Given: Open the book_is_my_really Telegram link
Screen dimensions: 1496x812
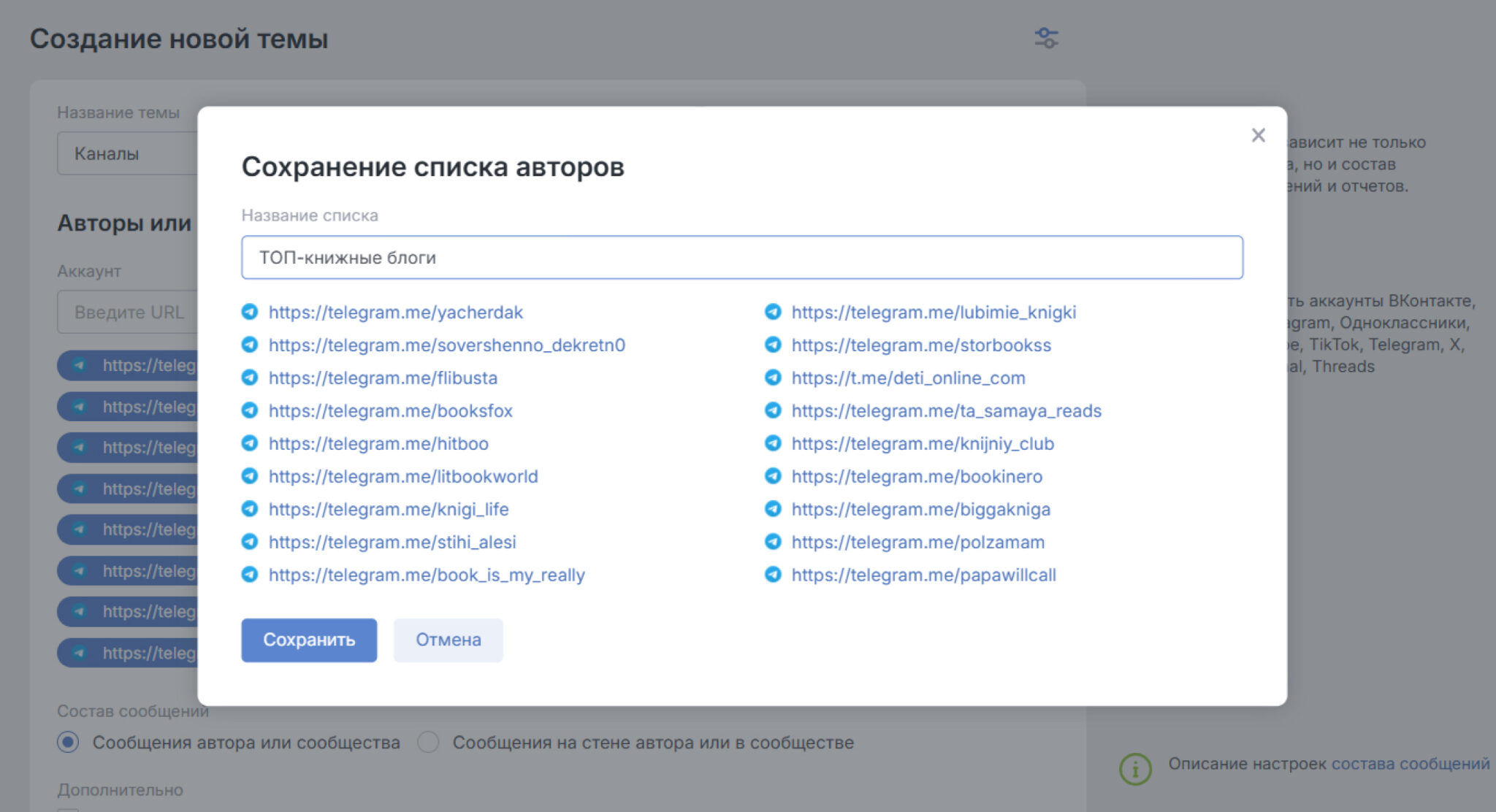Looking at the screenshot, I should tap(427, 575).
